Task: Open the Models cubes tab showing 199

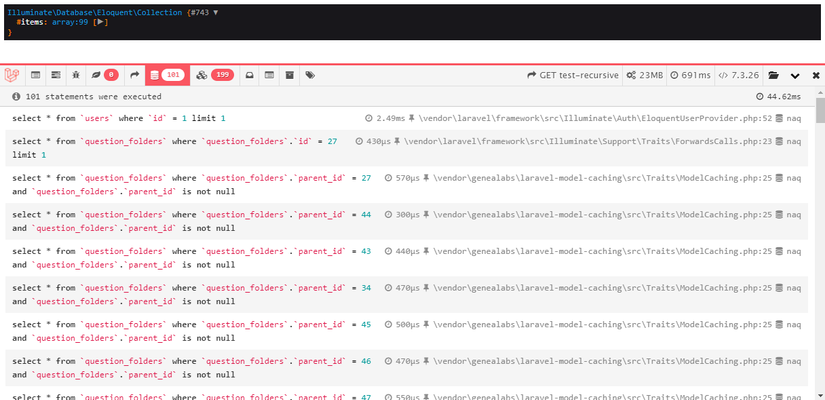Action: (215, 75)
